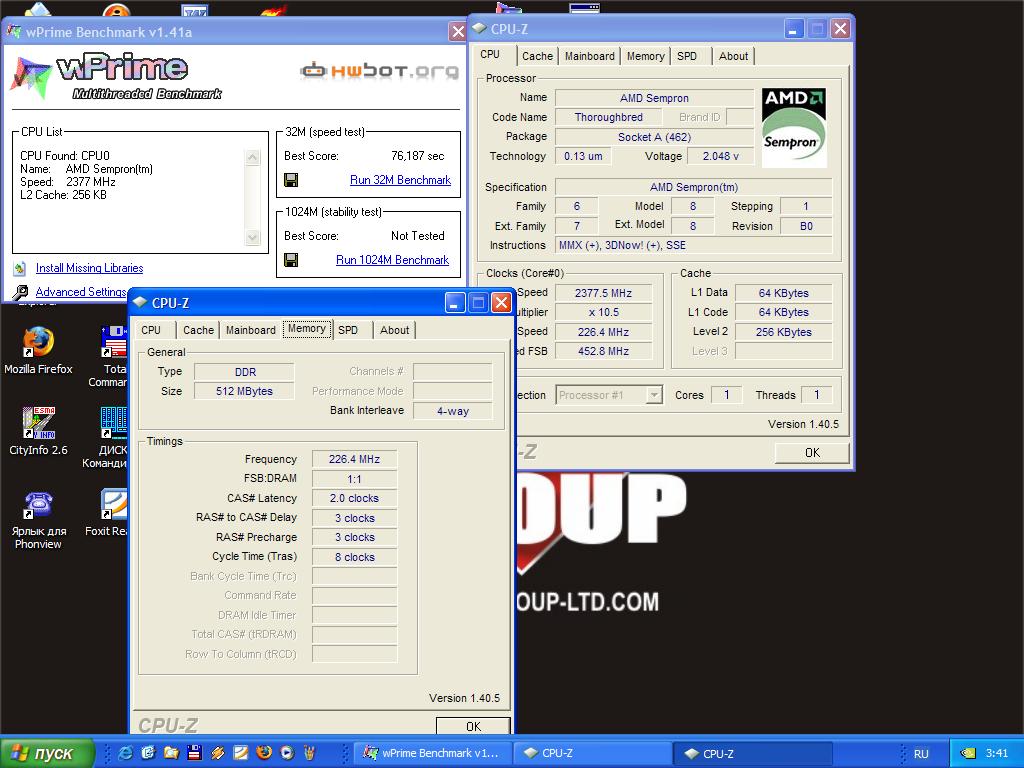The image size is (1024, 768).
Task: Click the Core Speed value 2377.5 MHz
Action: 603,293
